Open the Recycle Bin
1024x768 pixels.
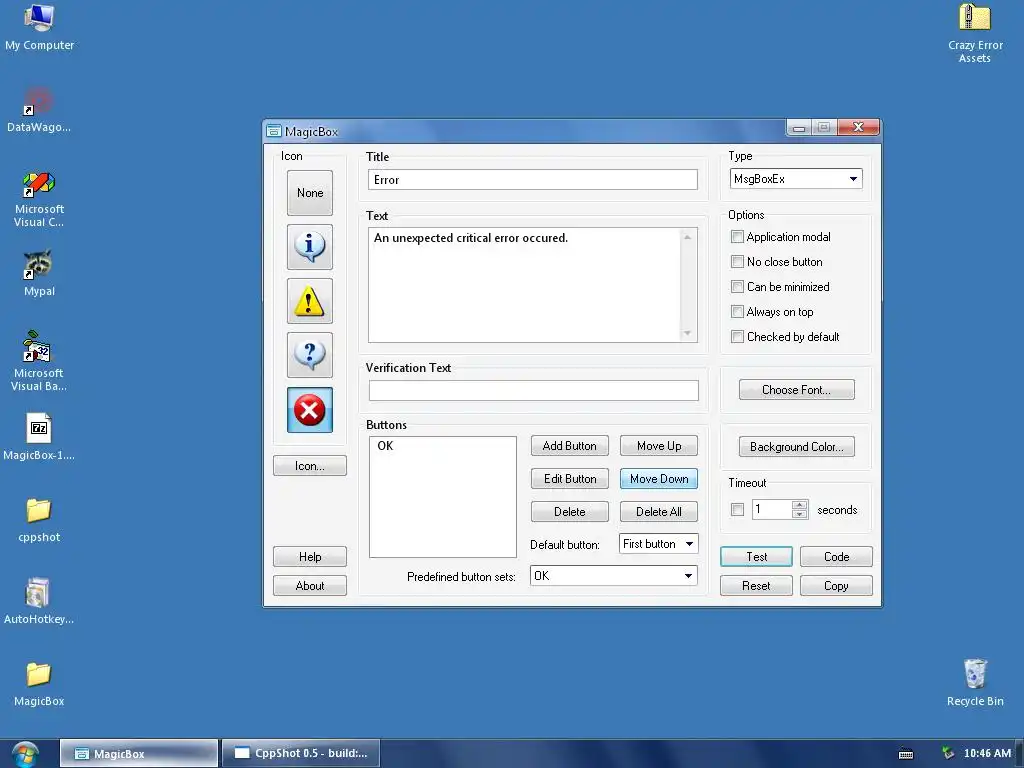click(x=975, y=683)
